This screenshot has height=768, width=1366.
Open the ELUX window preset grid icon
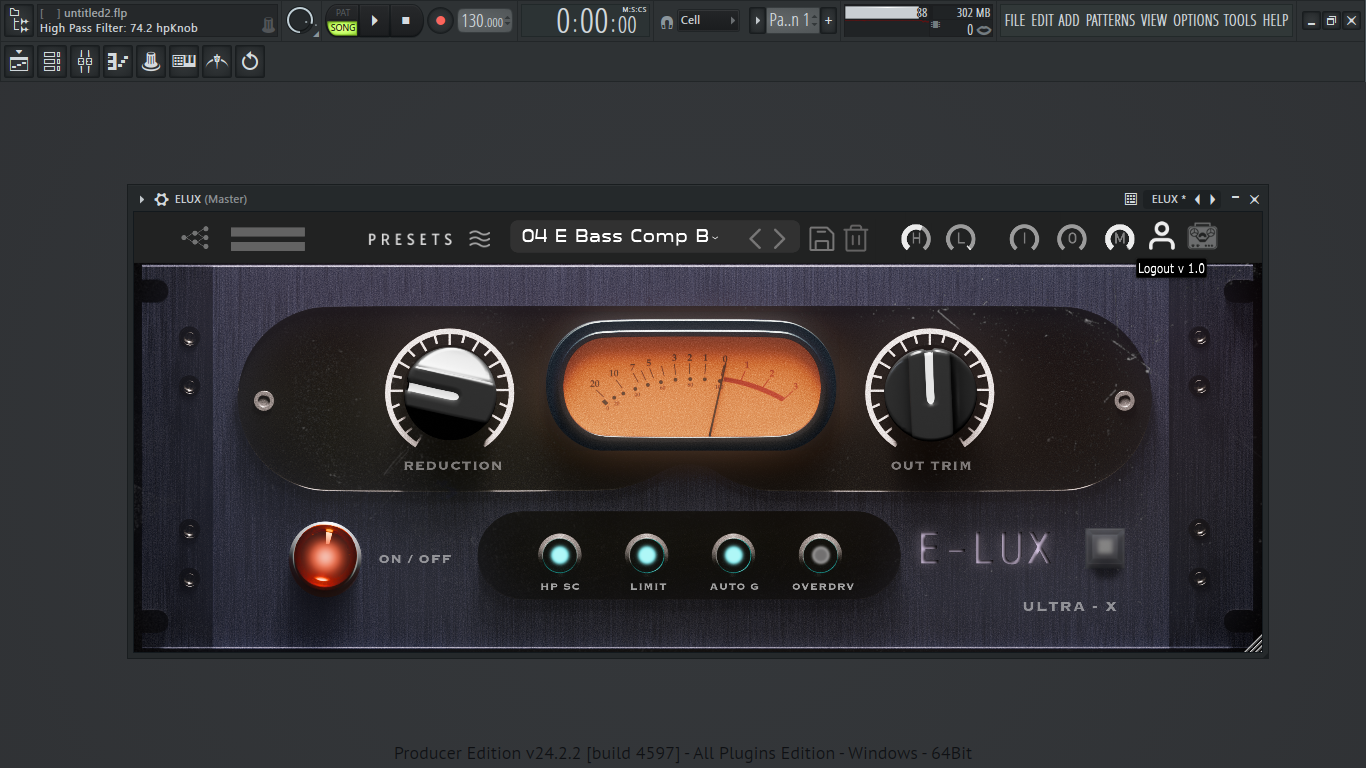1131,199
